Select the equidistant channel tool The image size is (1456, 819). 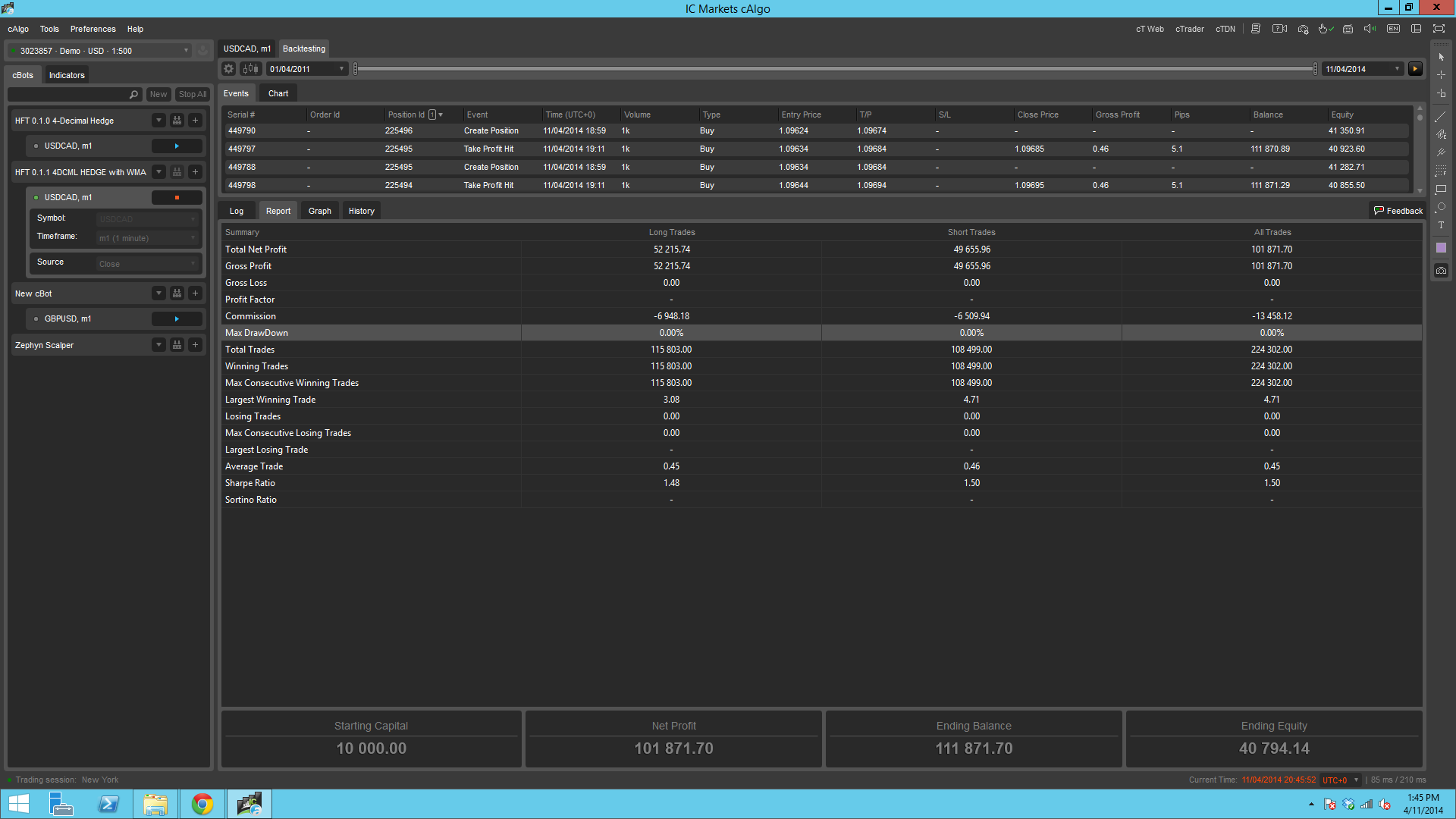[1441, 134]
